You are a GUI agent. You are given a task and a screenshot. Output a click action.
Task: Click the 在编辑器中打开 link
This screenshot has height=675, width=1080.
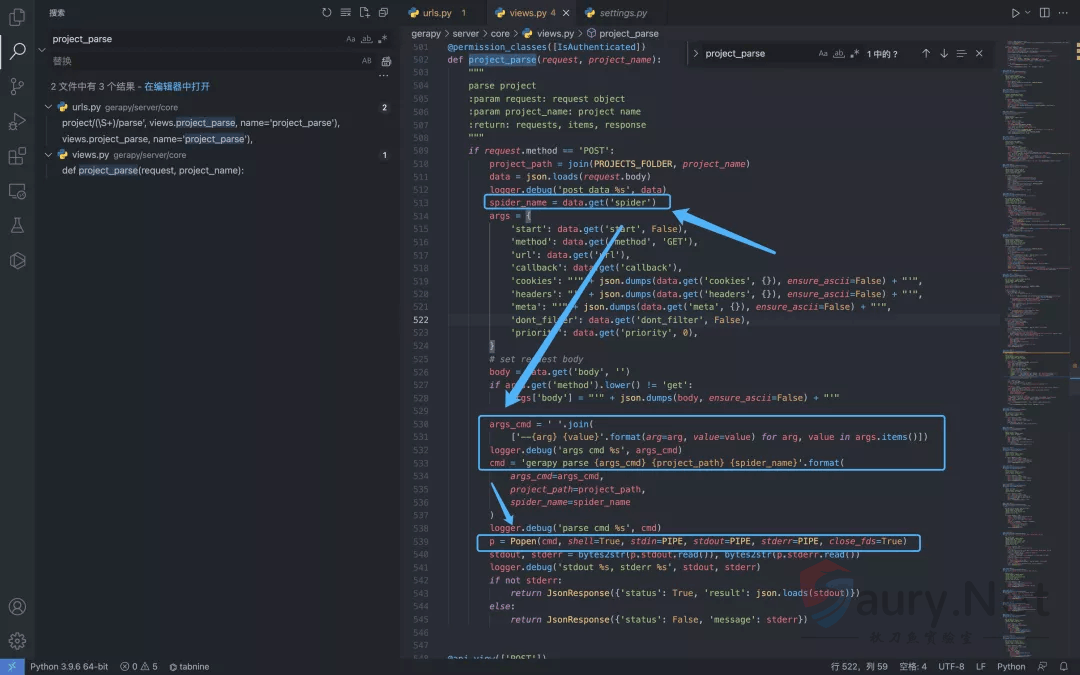[177, 87]
